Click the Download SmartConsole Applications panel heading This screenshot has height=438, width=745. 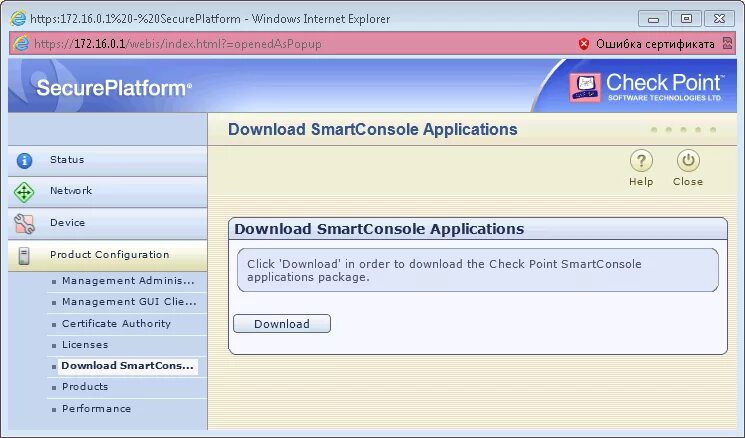point(379,229)
